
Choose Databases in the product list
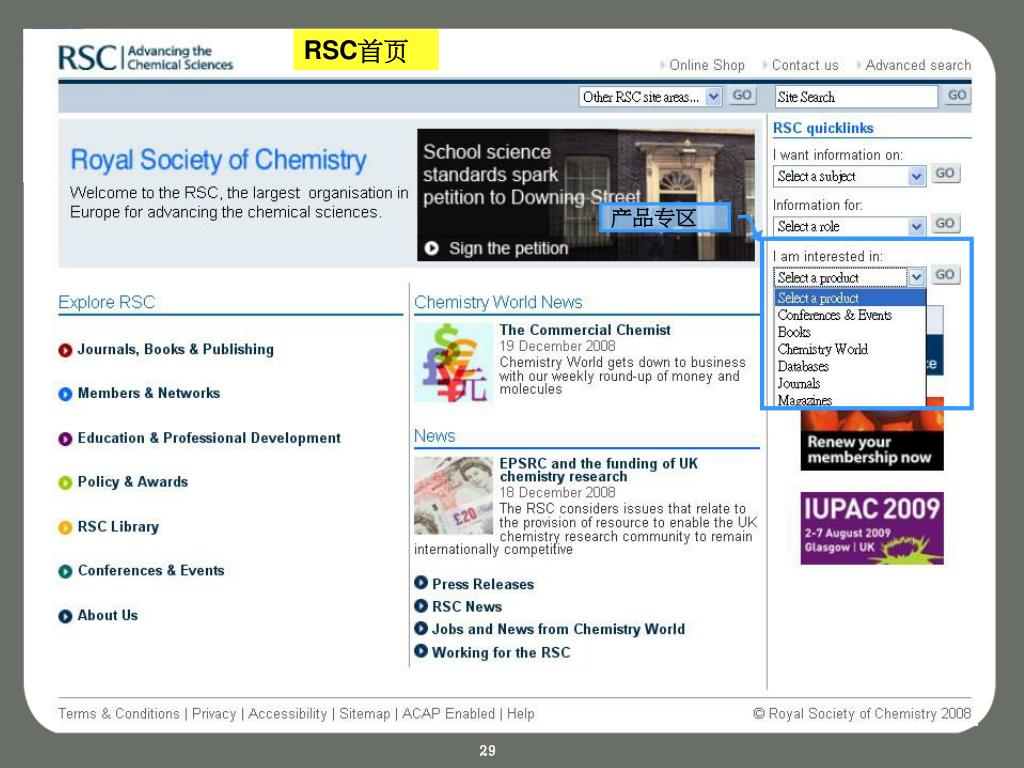850,366
